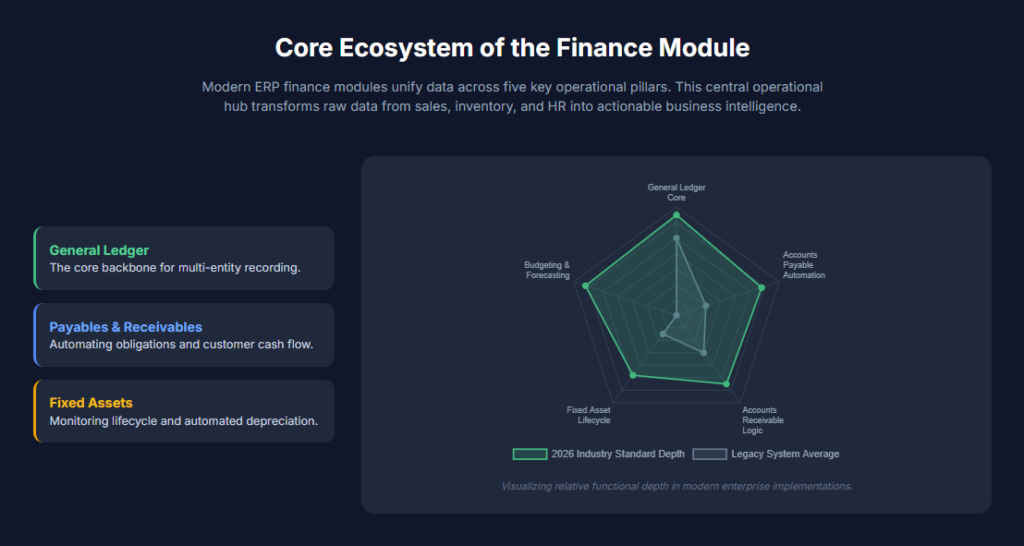Click the Core Ecosystem of the Finance Module heading

click(x=512, y=49)
